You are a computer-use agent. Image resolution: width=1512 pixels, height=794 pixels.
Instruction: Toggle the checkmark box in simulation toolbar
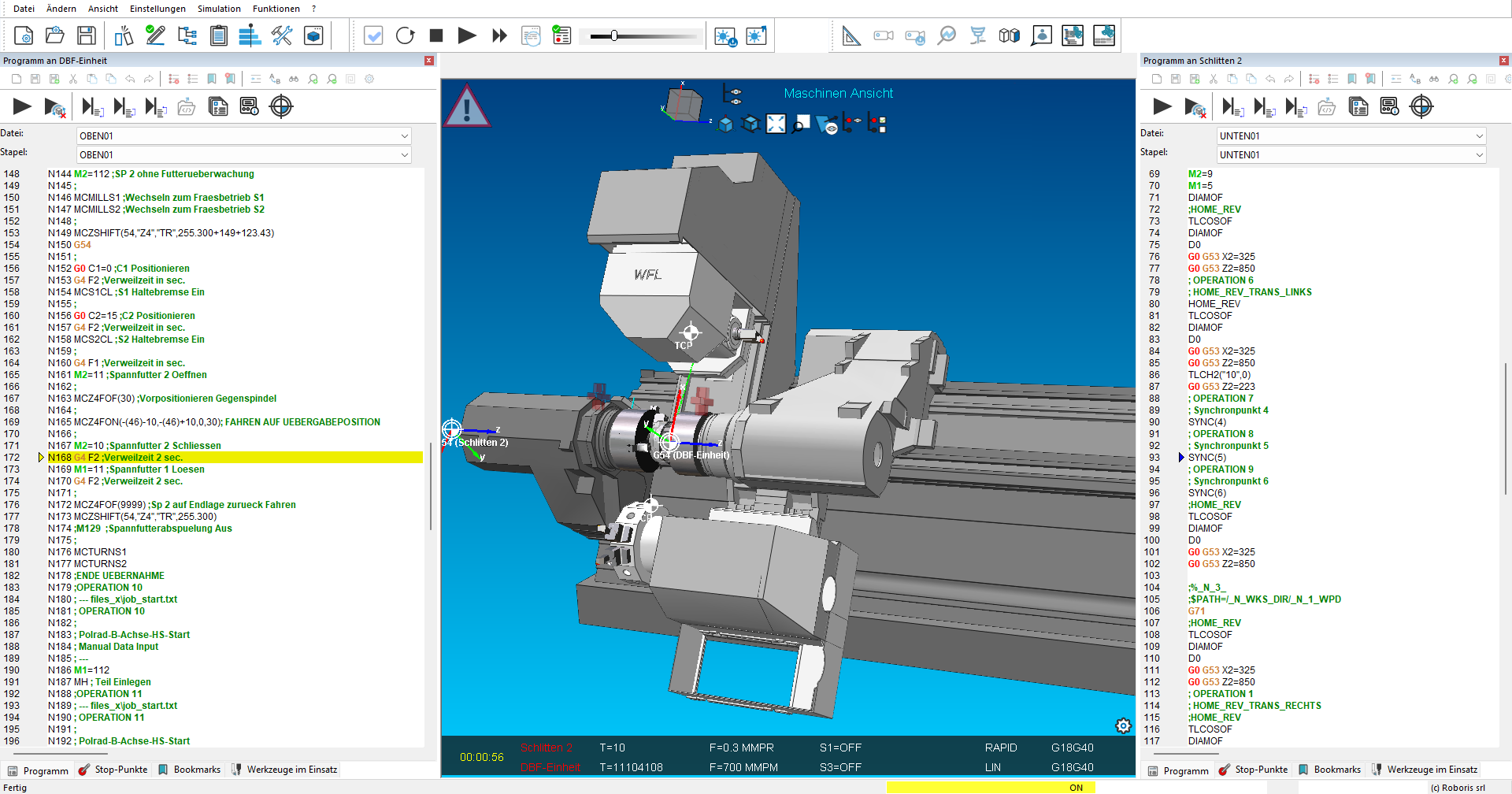[x=373, y=35]
